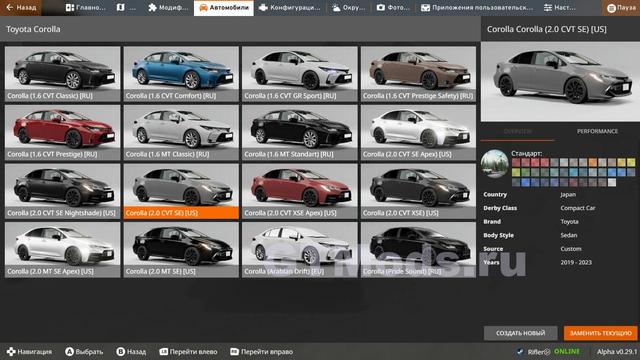This screenshot has height=360, width=640.
Task: Click the B Назад hint
Action: pos(131,352)
